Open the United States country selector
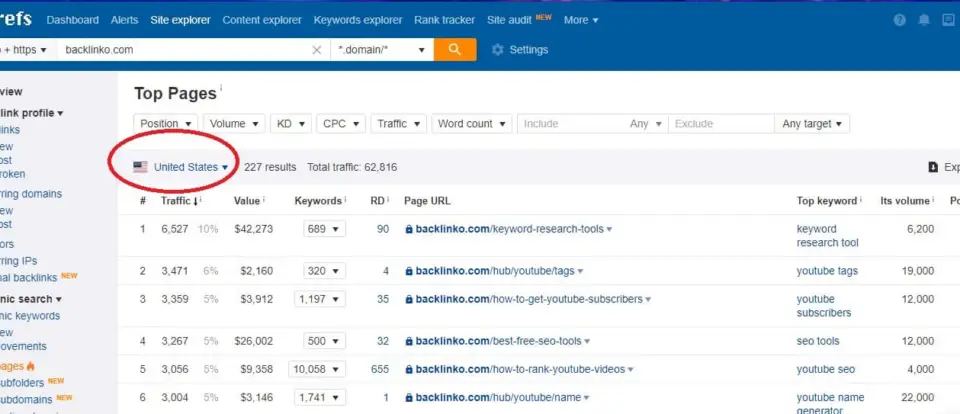960x414 pixels. 190,167
